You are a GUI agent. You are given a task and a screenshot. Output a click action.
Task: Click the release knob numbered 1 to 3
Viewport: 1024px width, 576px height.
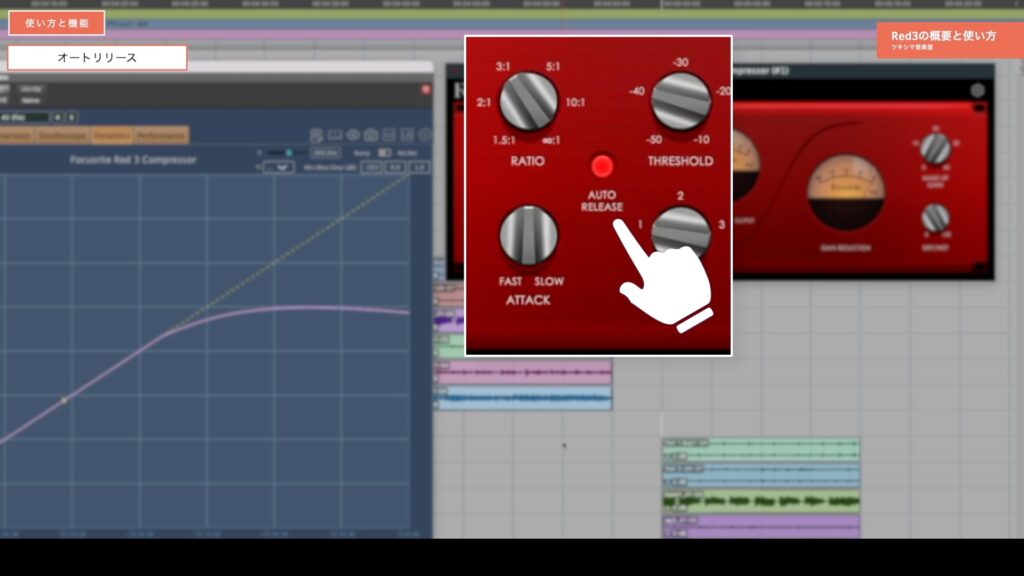tap(680, 232)
